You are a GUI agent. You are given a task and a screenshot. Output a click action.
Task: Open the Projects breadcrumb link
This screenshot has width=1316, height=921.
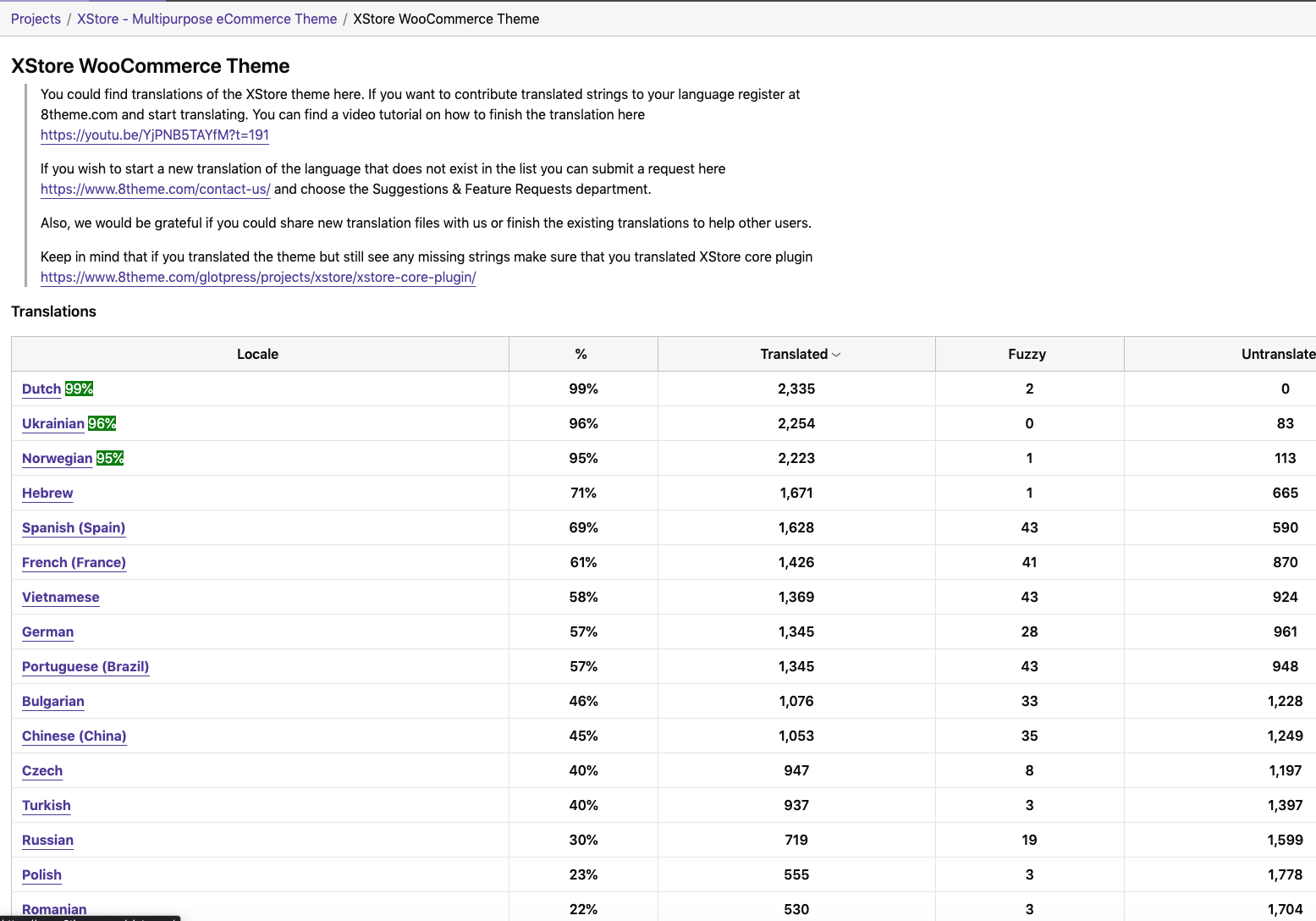(x=36, y=19)
